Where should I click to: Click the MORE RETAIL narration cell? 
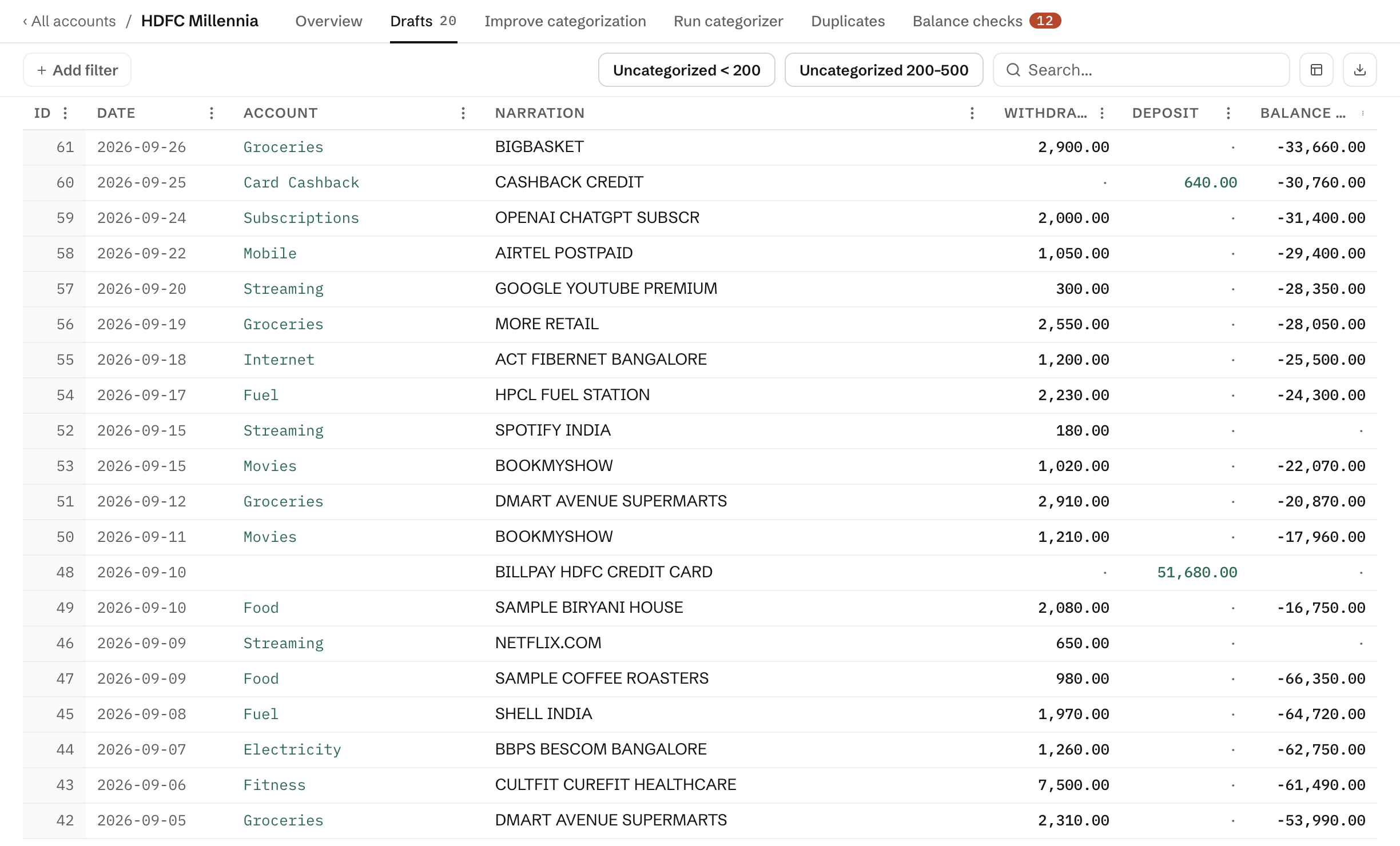[738, 324]
